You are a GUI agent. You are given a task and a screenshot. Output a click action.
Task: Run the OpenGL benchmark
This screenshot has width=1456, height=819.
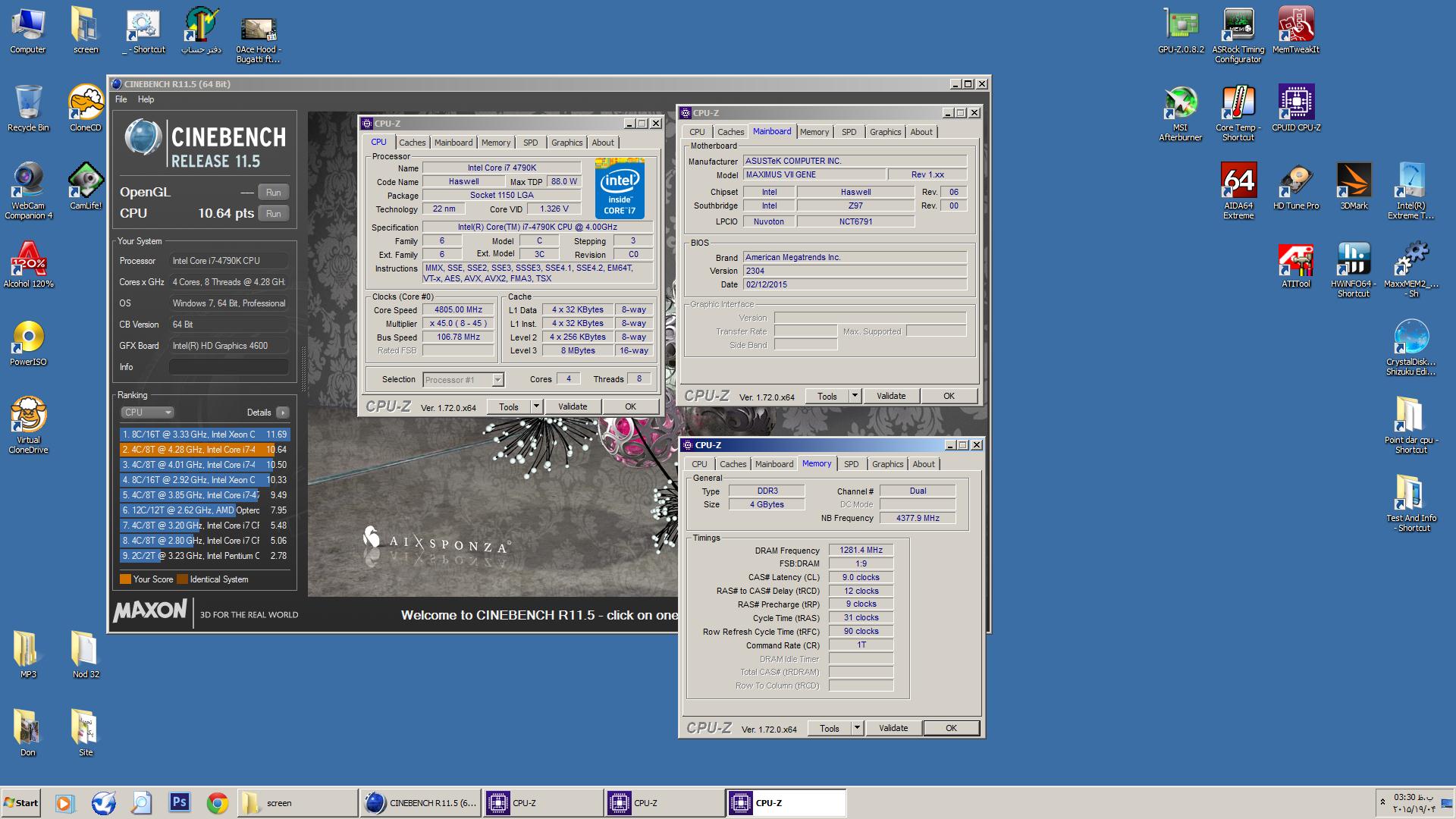pos(274,193)
